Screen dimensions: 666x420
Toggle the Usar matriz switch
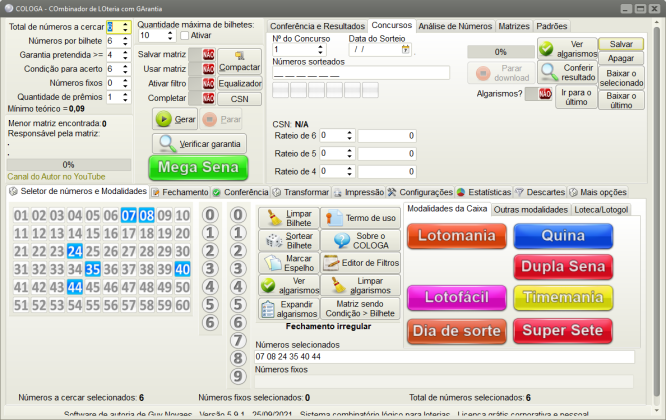(x=202, y=69)
